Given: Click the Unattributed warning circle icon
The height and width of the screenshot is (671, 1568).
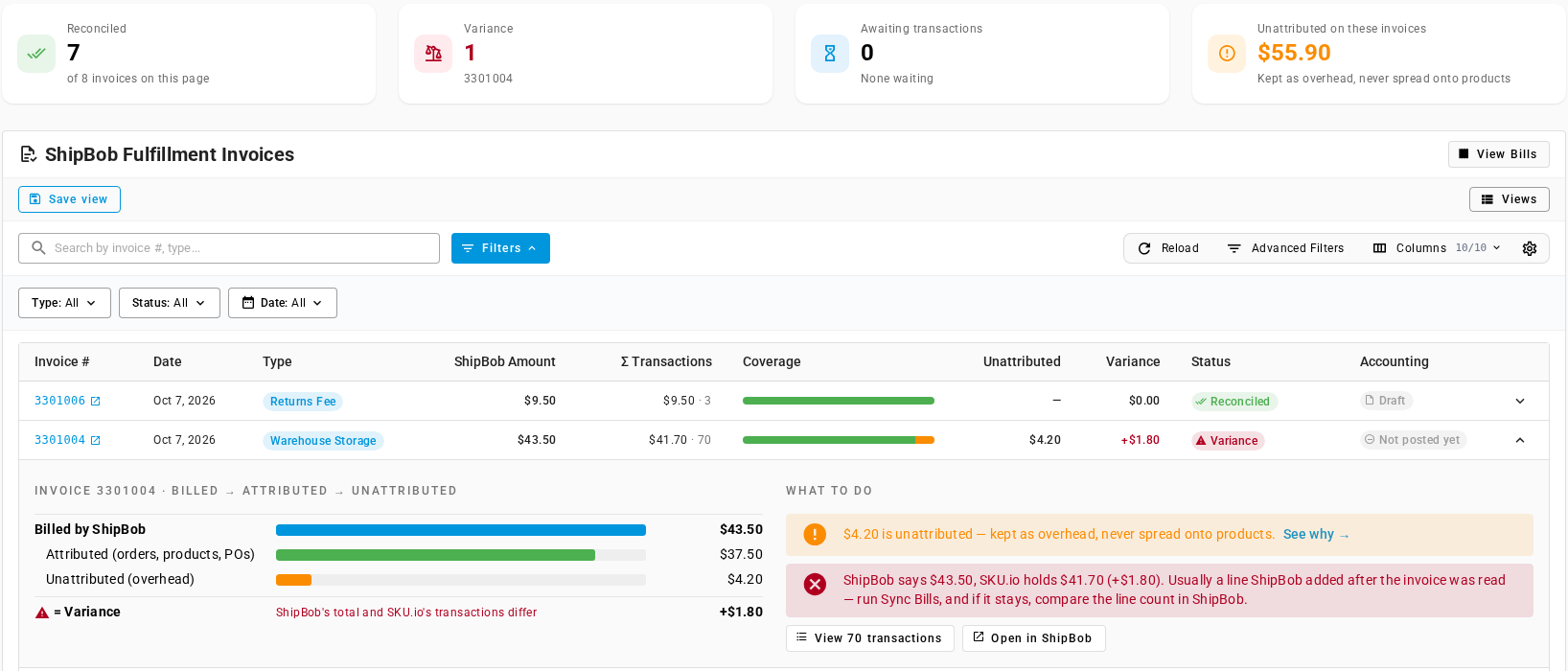Looking at the screenshot, I should tap(1227, 54).
